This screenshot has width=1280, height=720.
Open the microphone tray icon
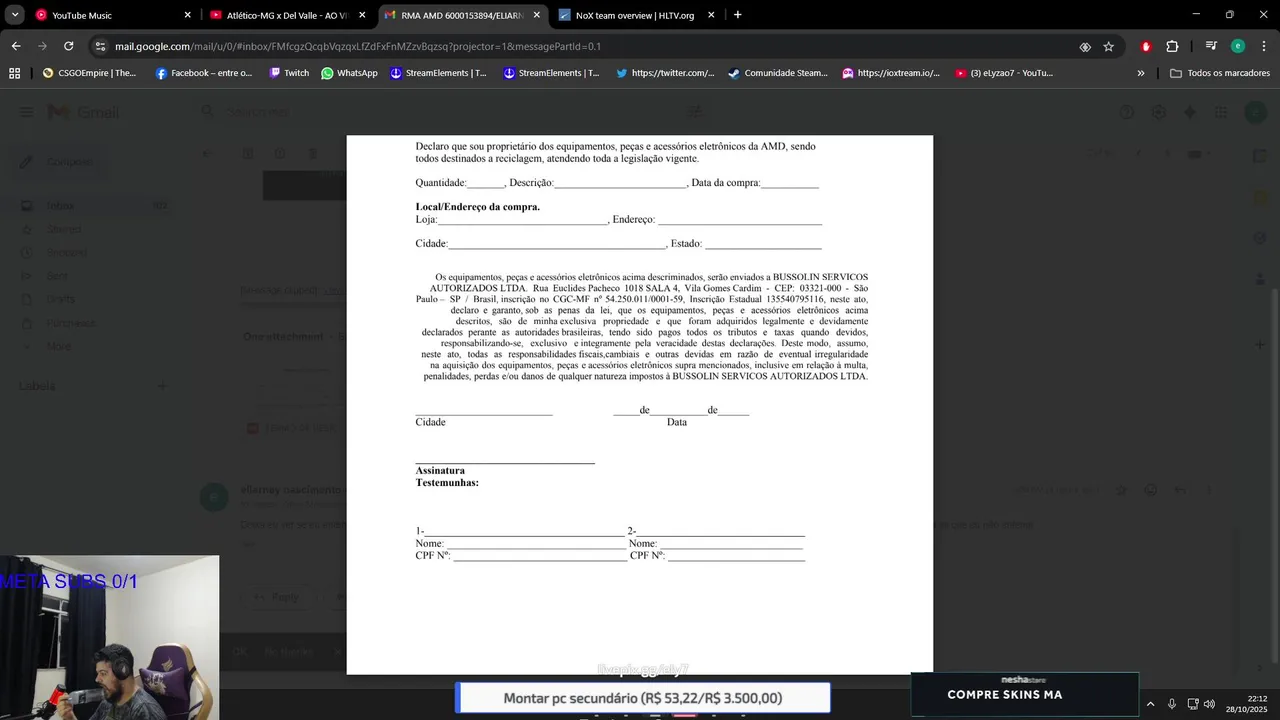(1172, 704)
